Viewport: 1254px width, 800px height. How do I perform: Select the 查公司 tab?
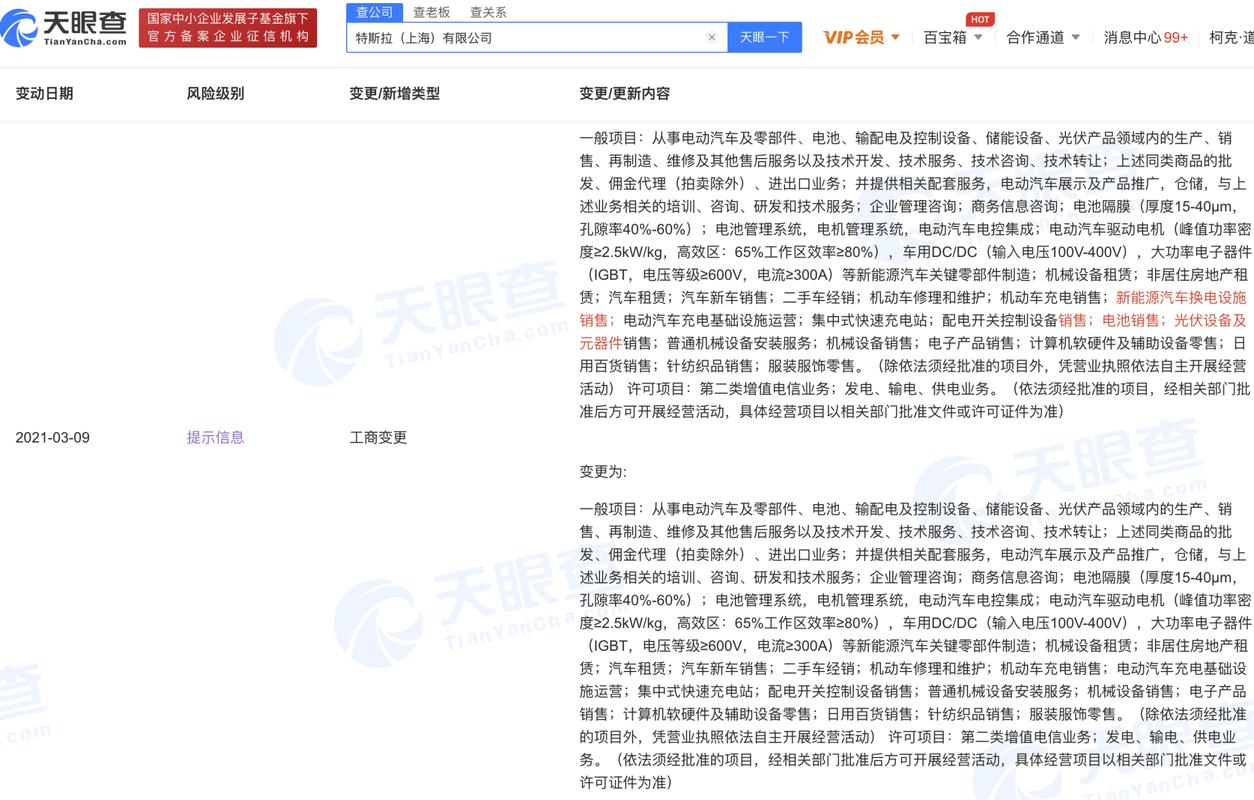click(375, 12)
